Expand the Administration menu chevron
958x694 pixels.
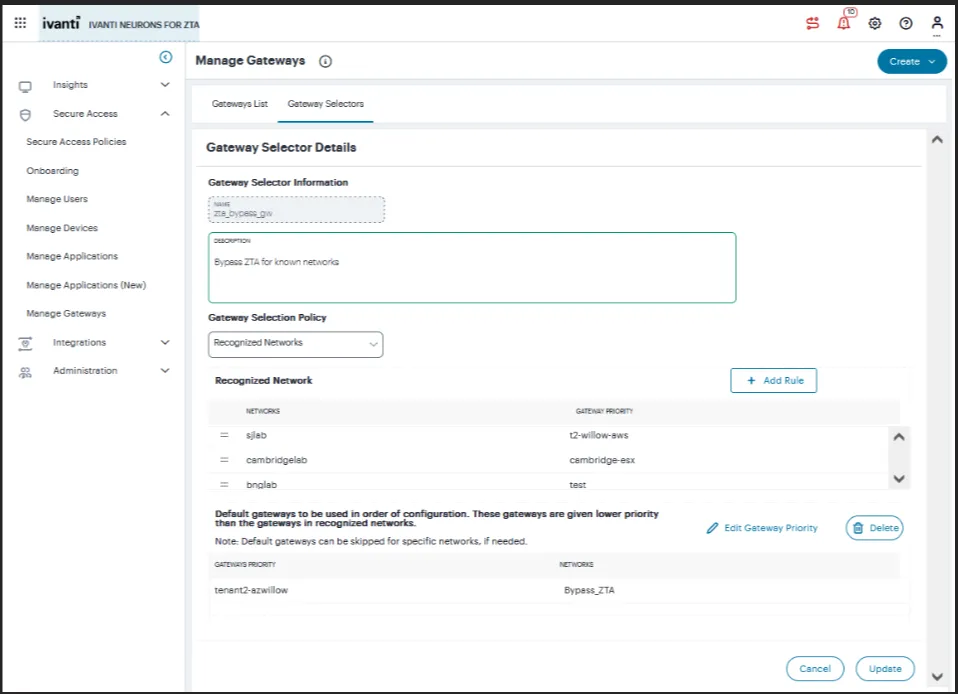coord(165,370)
